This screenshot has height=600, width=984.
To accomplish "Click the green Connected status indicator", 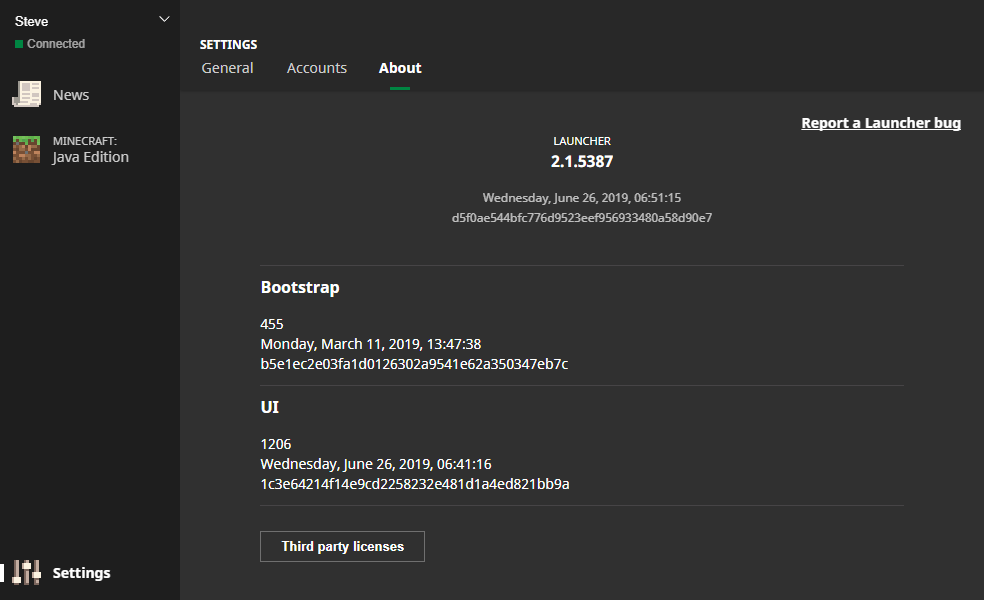I will pyautogui.click(x=17, y=43).
